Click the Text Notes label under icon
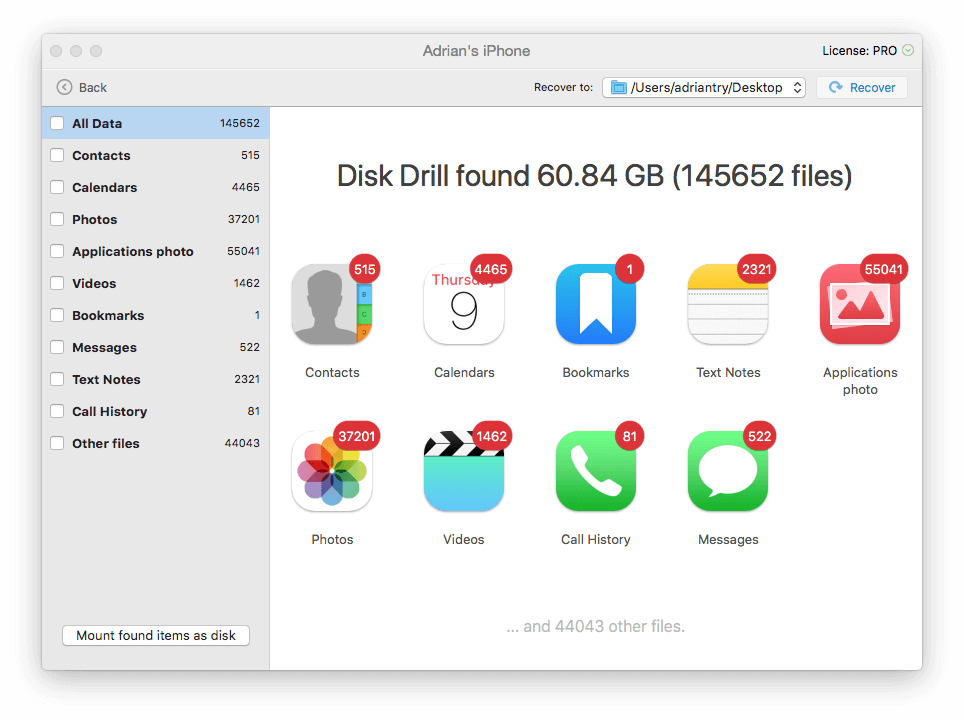 [x=728, y=372]
